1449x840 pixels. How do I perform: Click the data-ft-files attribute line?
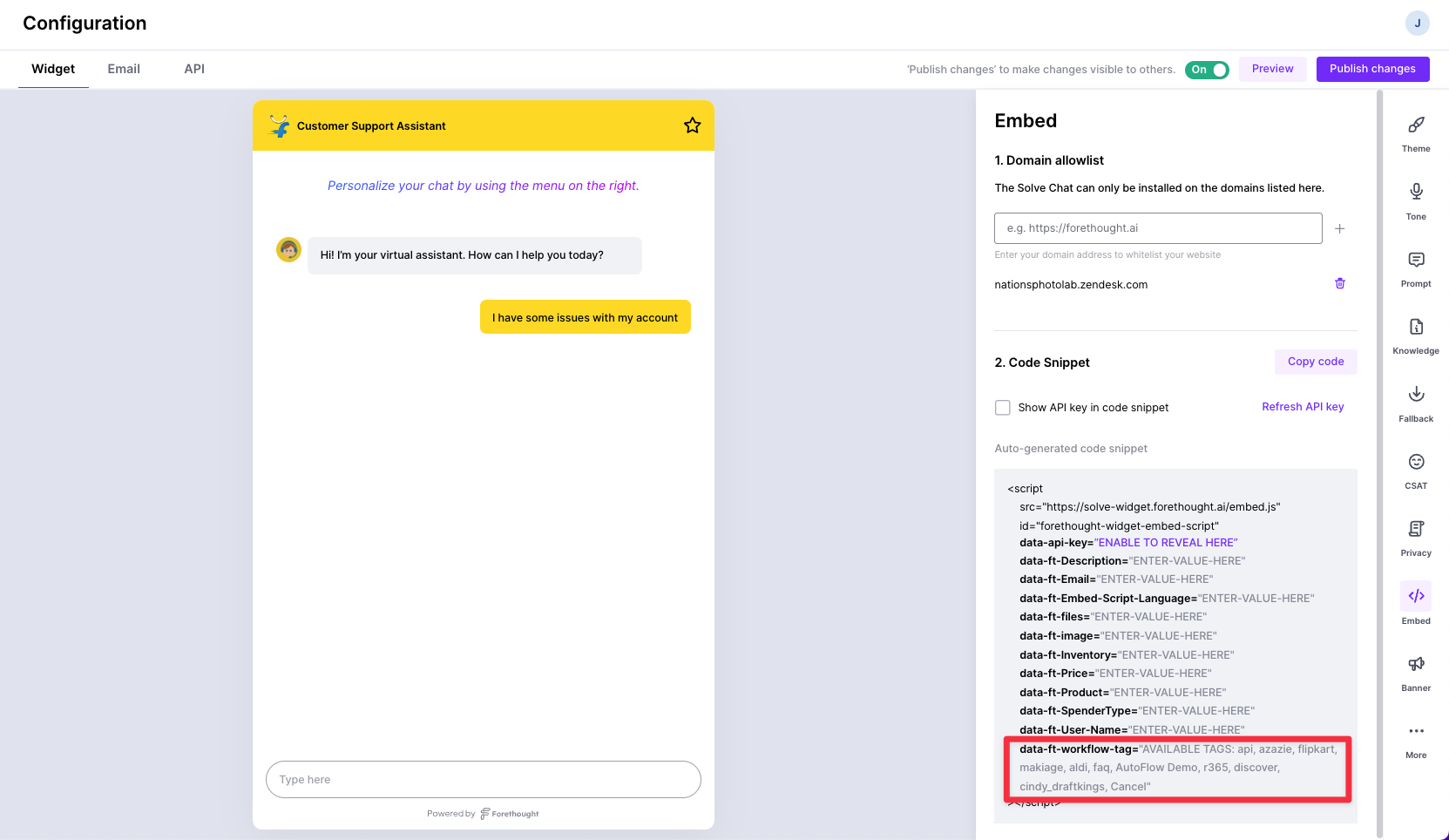click(x=1114, y=617)
